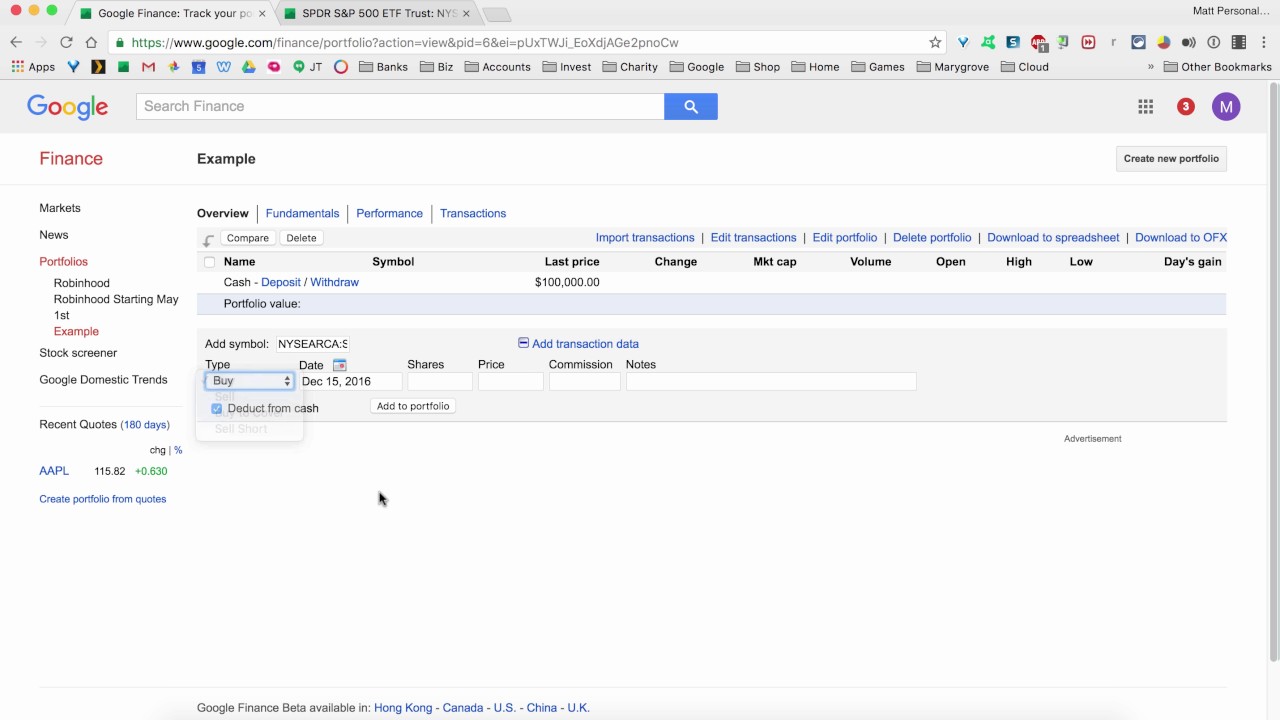
Task: Open the Apps bookmark shortcut
Action: point(33,67)
